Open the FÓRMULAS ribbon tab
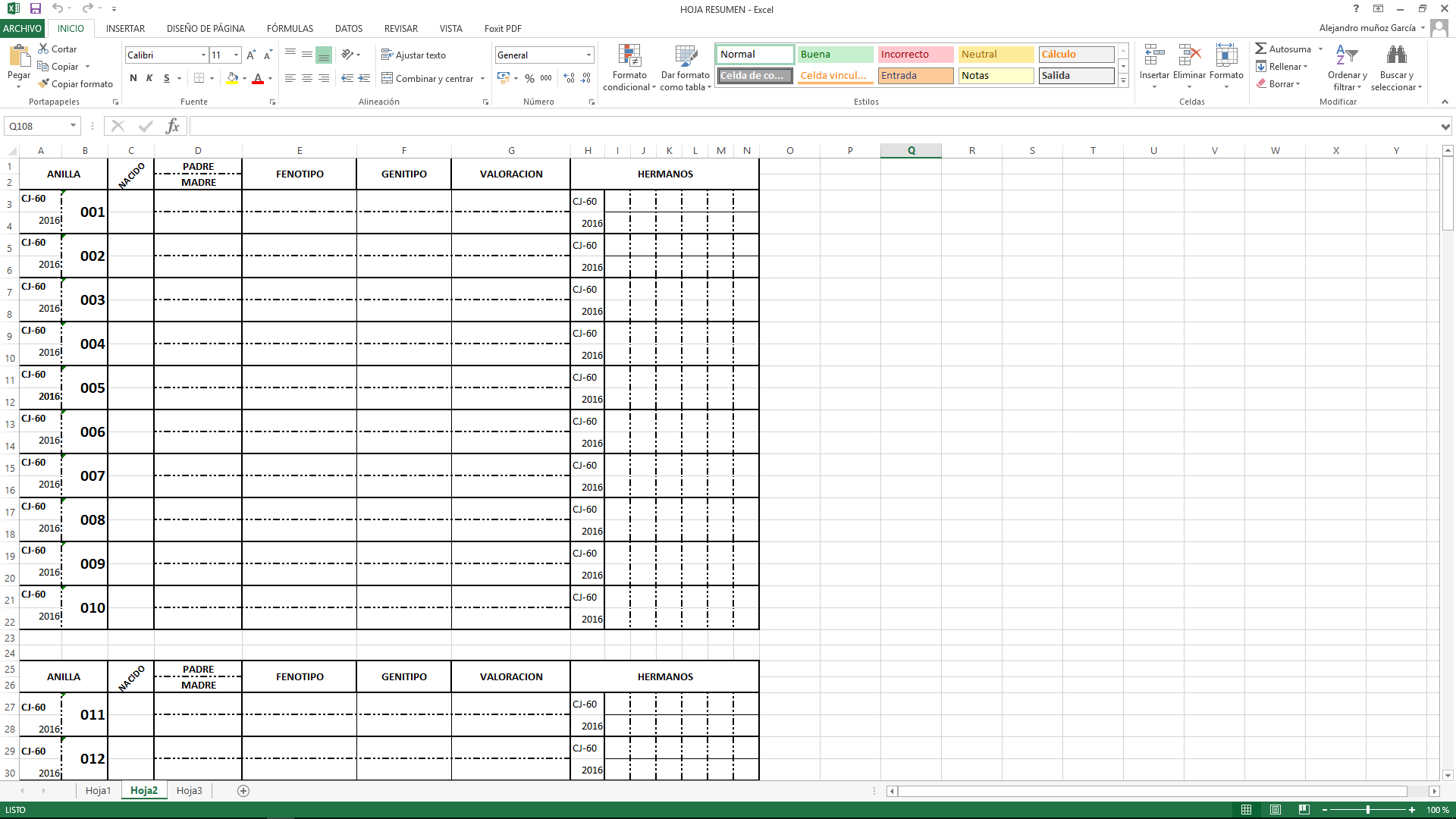This screenshot has width=1456, height=819. [290, 28]
